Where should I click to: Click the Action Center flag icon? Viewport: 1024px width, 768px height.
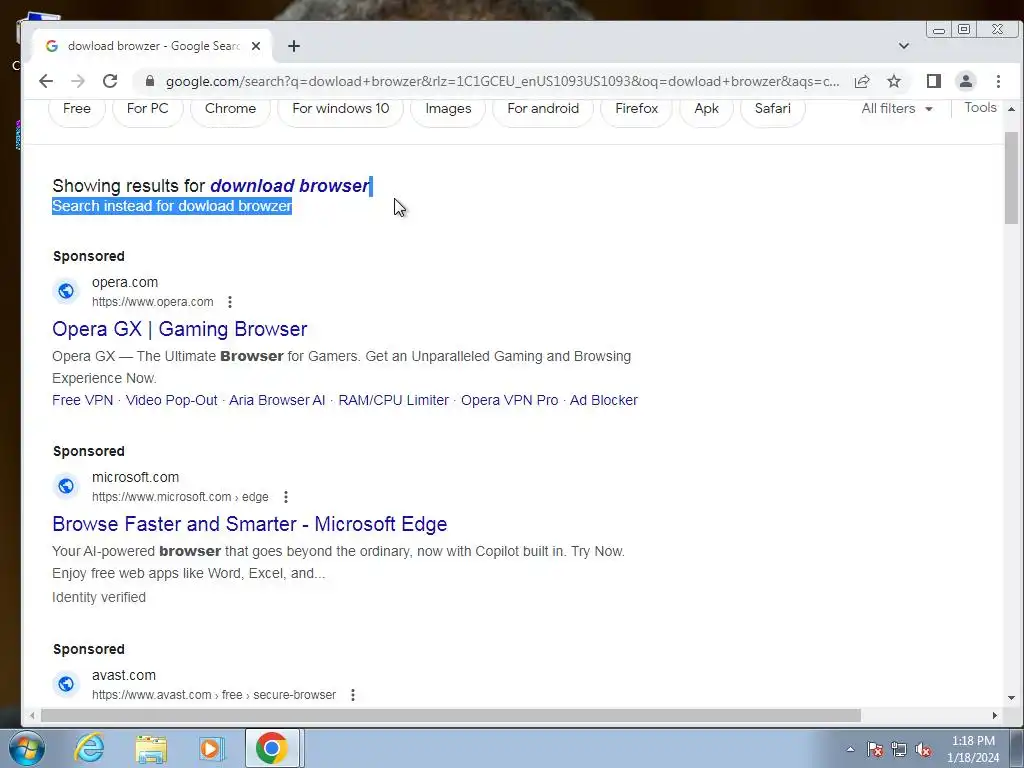coord(874,749)
